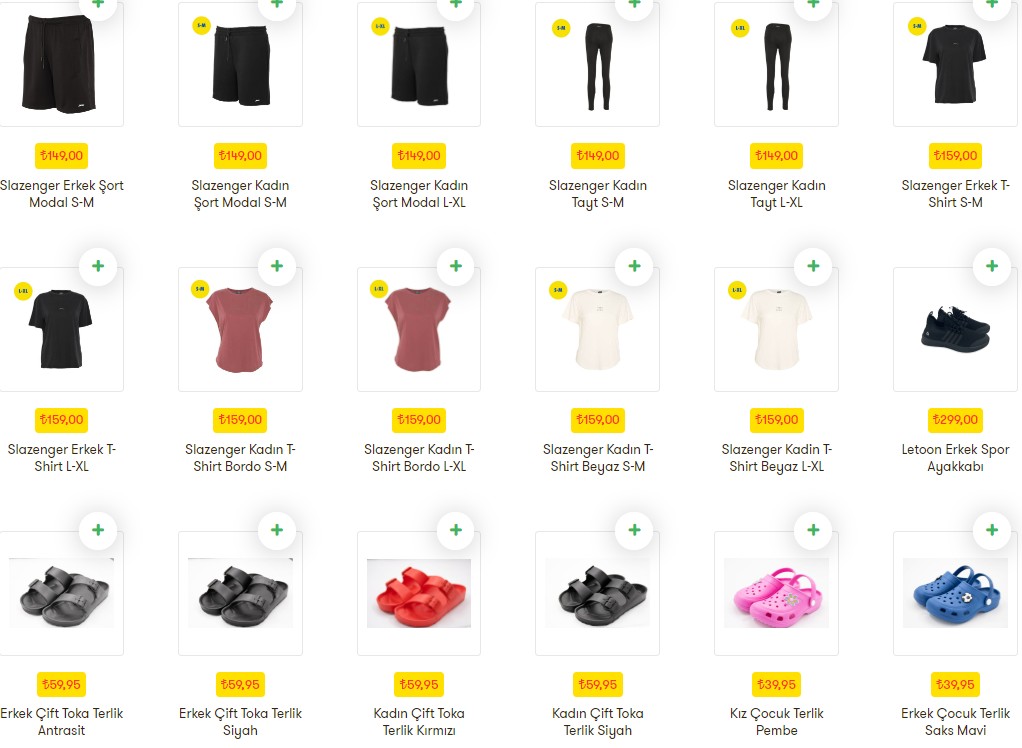Add Letoon Erkek Spor Ayakkabı with plus icon
The image size is (1022, 748).
pos(992,266)
